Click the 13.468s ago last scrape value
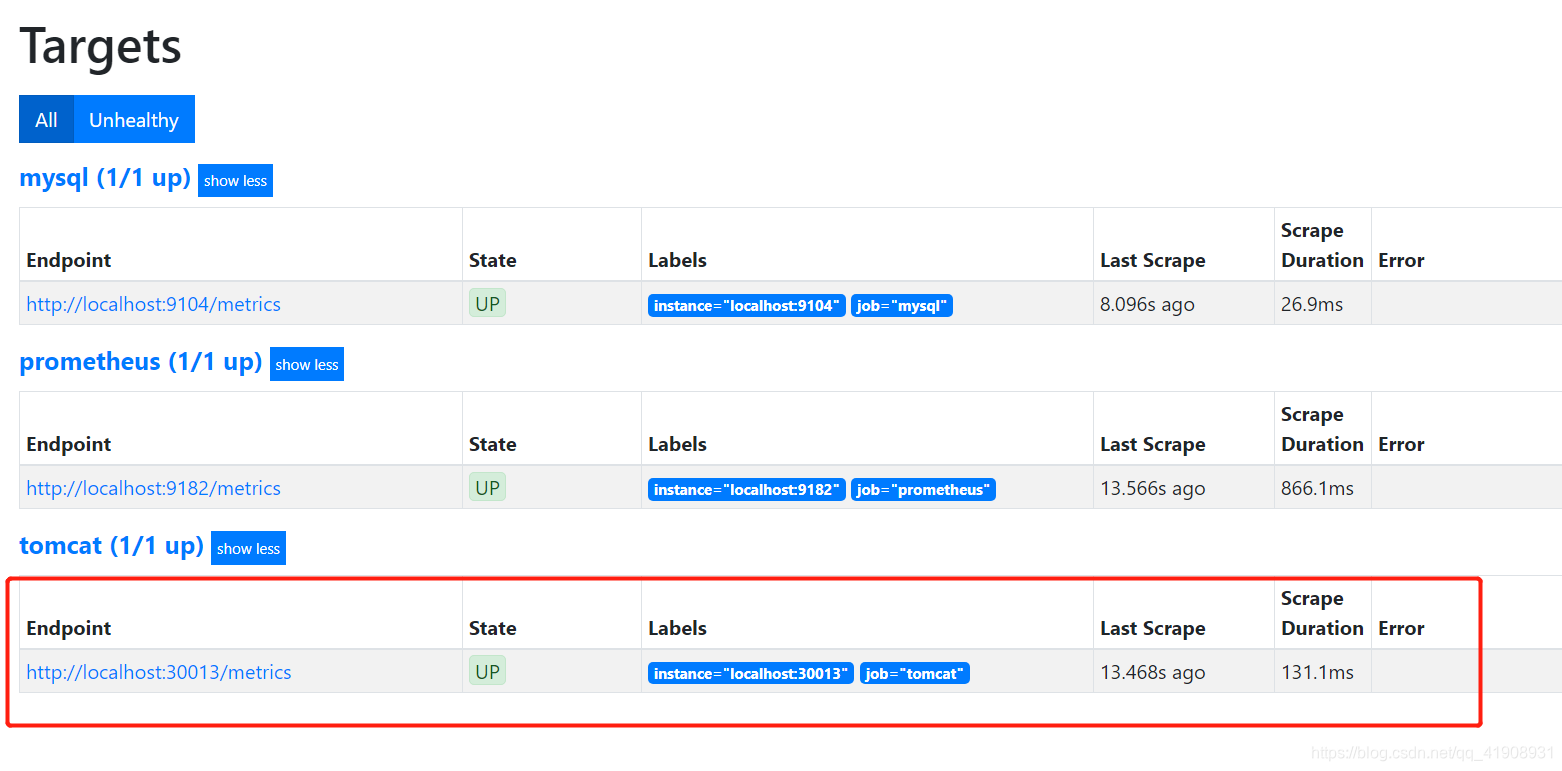Viewport: 1562px width, 771px height. pyautogui.click(x=1153, y=672)
